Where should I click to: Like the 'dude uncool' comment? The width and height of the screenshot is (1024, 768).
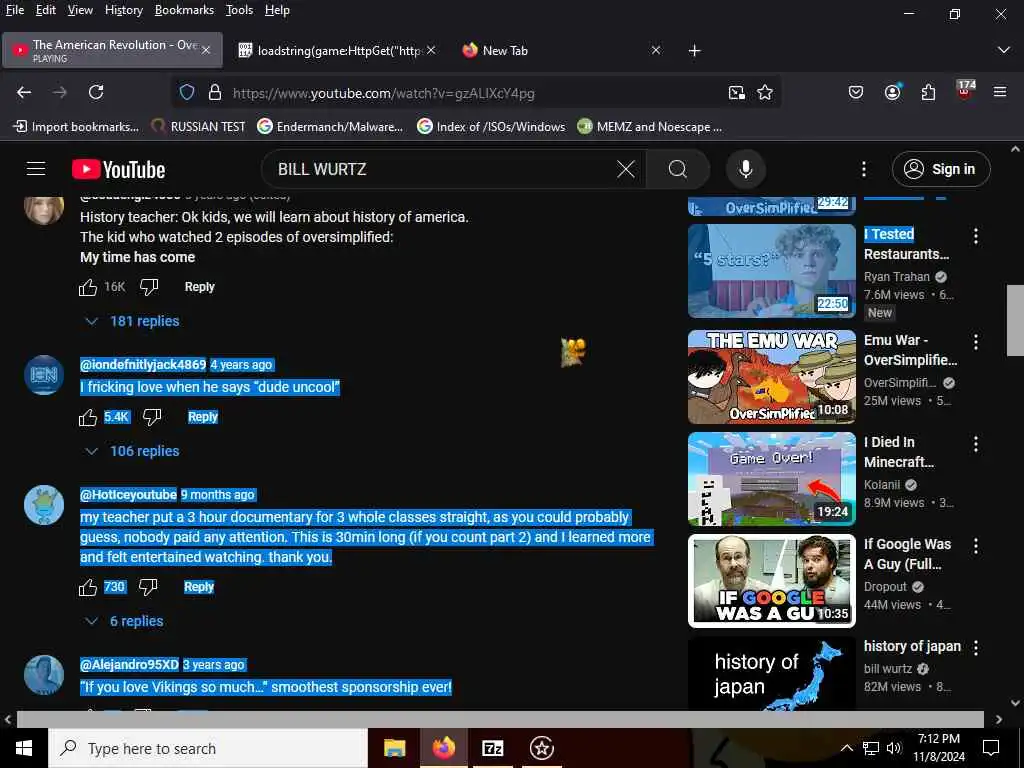pyautogui.click(x=88, y=417)
